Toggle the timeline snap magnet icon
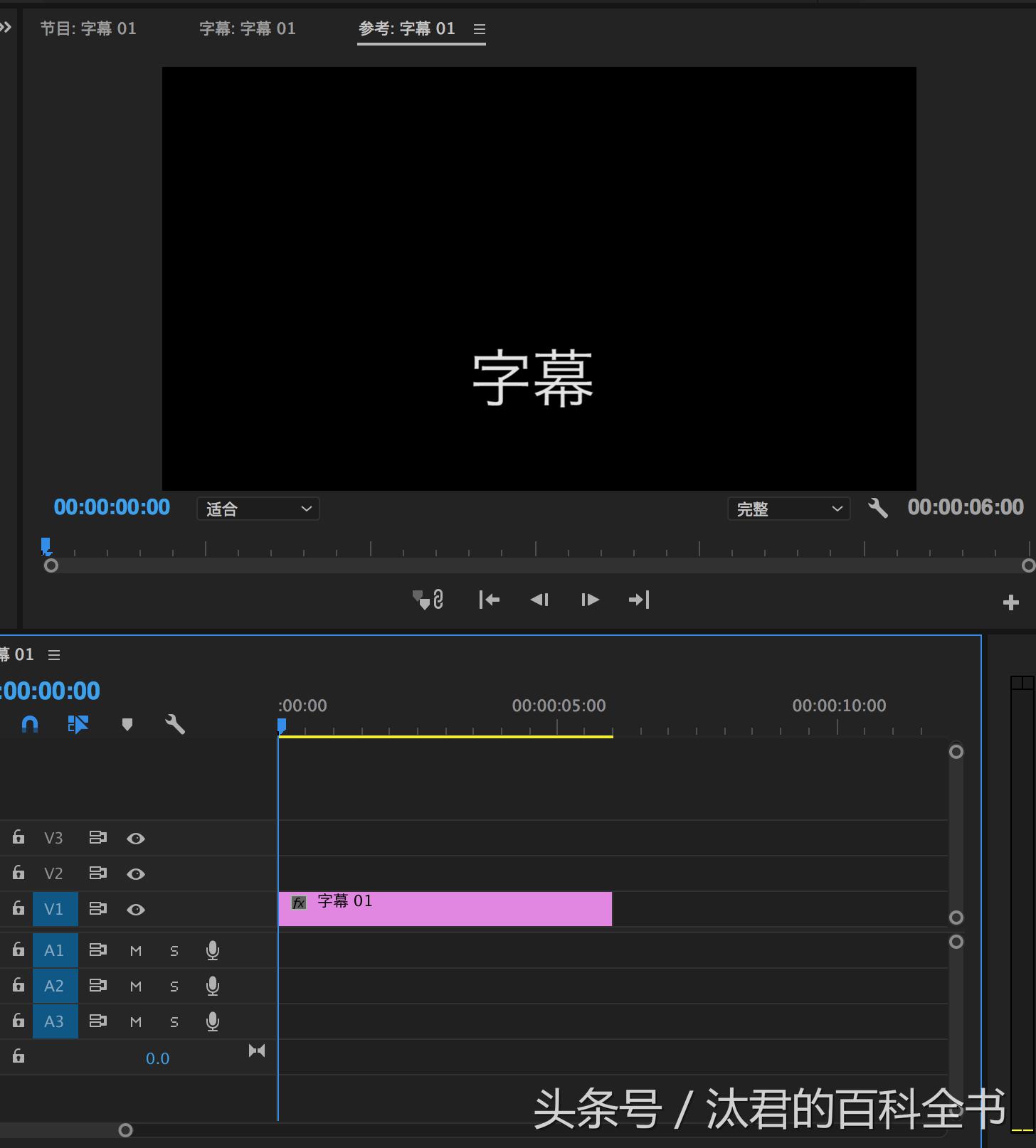The height and width of the screenshot is (1148, 1036). (30, 725)
